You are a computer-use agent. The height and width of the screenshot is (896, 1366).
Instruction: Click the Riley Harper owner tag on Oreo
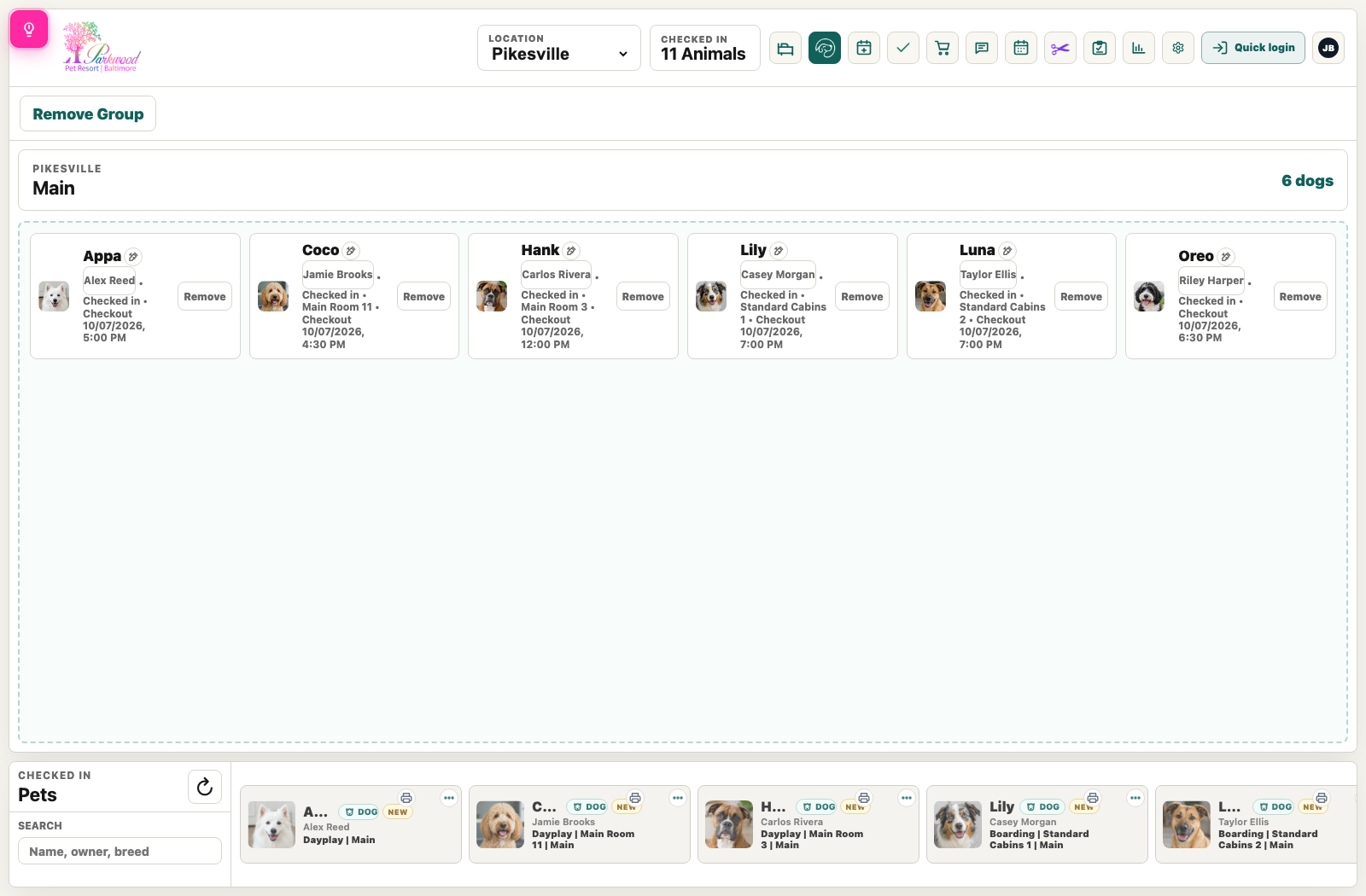click(x=1211, y=281)
